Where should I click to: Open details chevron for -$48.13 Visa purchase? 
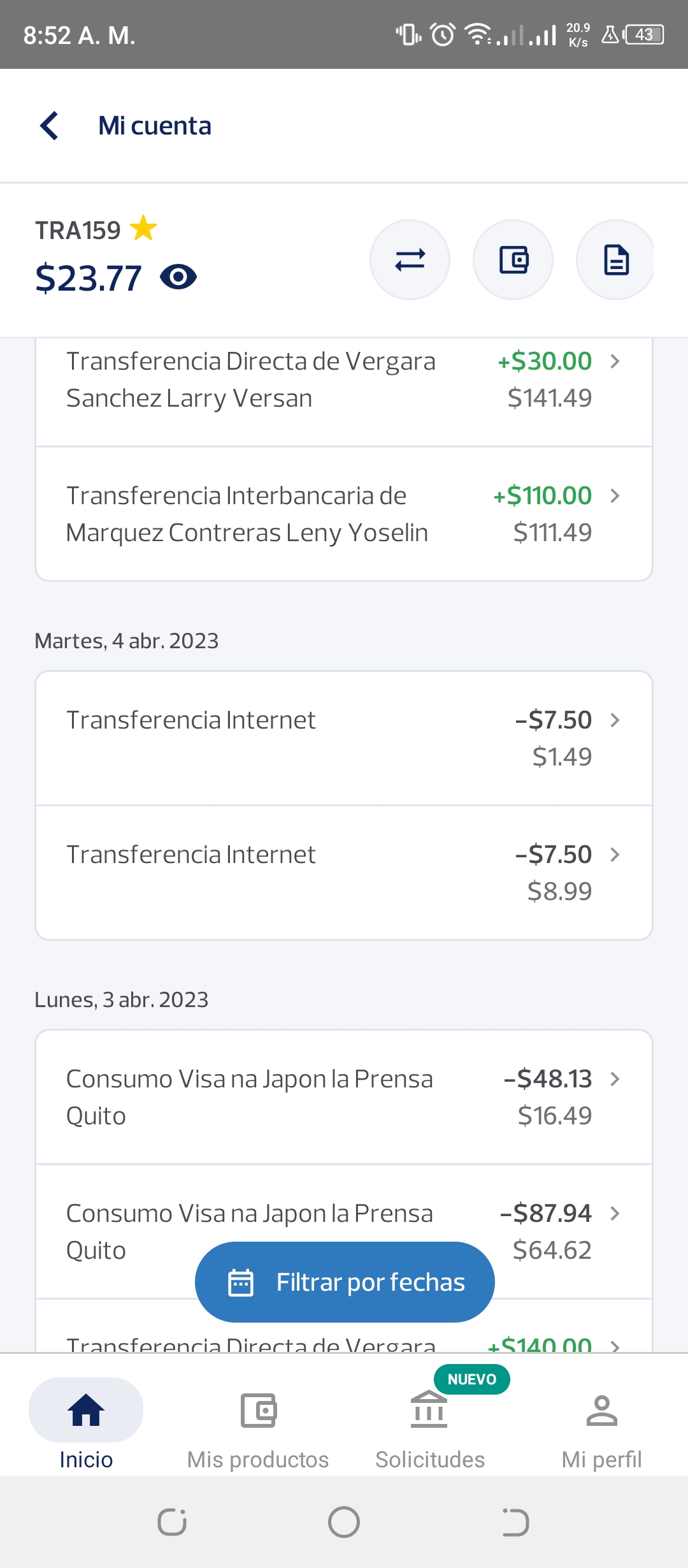click(615, 1079)
